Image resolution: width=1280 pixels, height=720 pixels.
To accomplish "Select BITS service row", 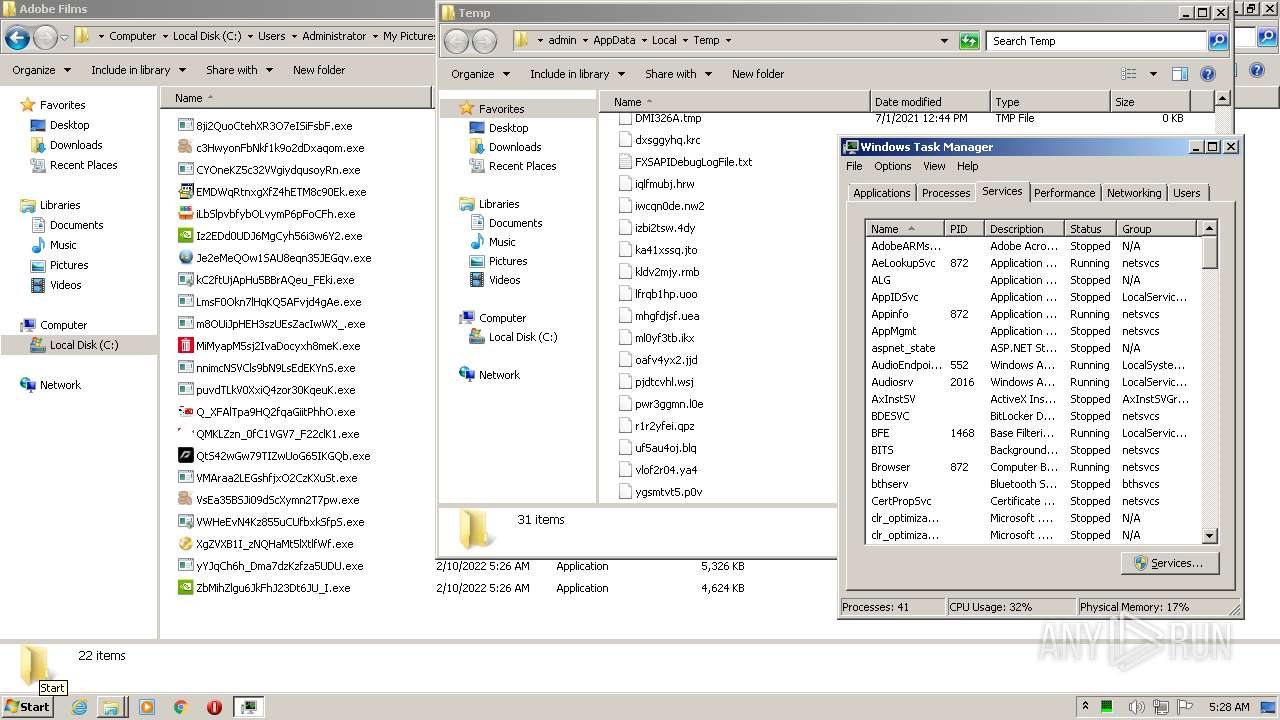I will click(1034, 450).
